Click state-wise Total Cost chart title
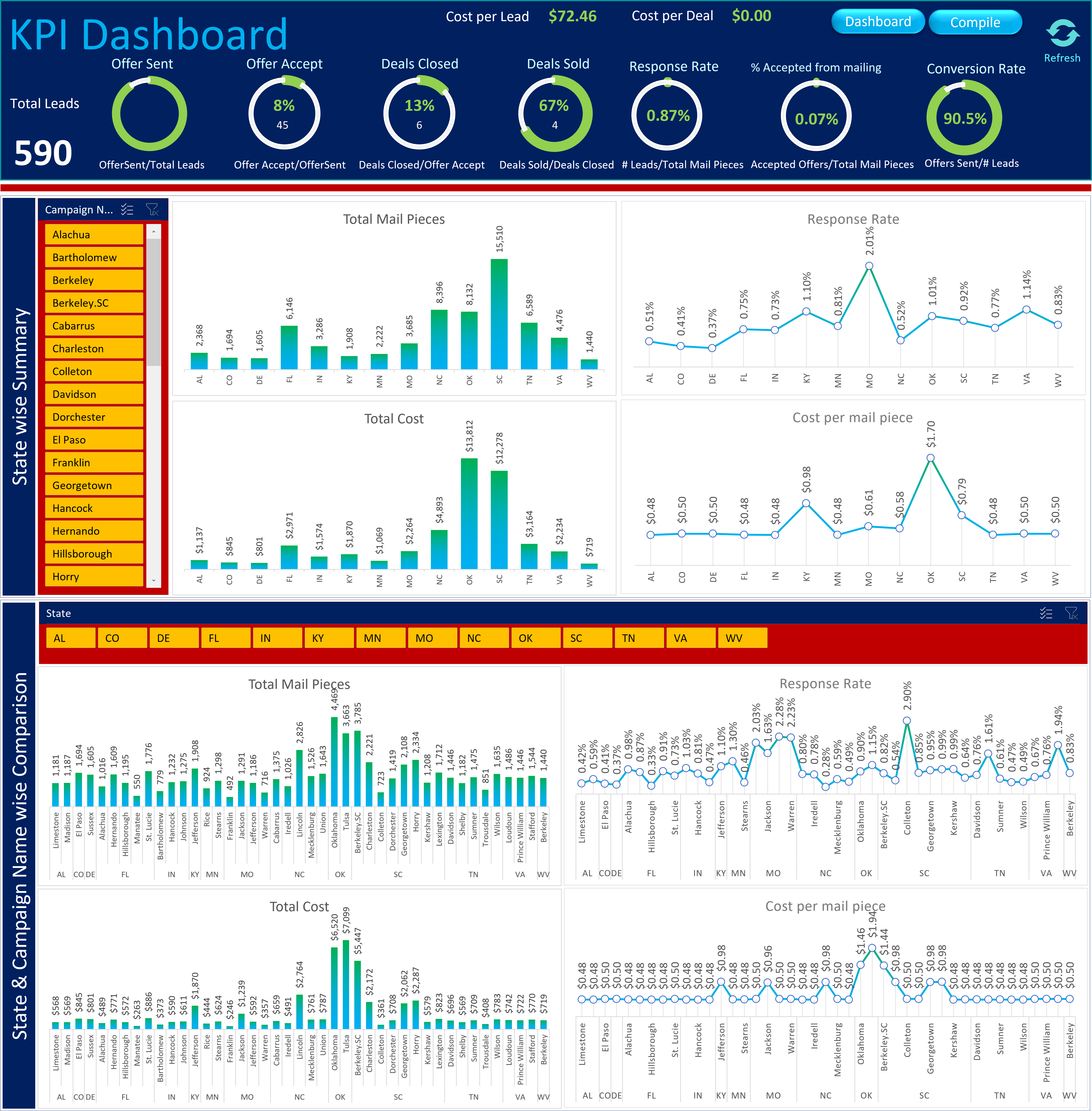1092x1111 pixels. click(394, 419)
